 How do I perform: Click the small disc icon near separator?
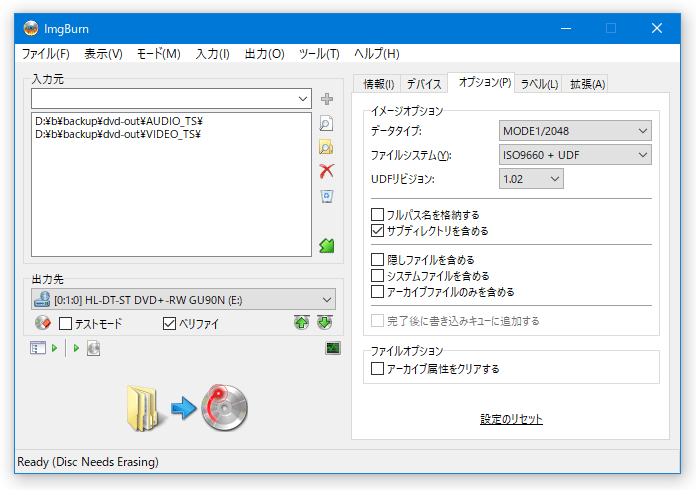(x=93, y=348)
